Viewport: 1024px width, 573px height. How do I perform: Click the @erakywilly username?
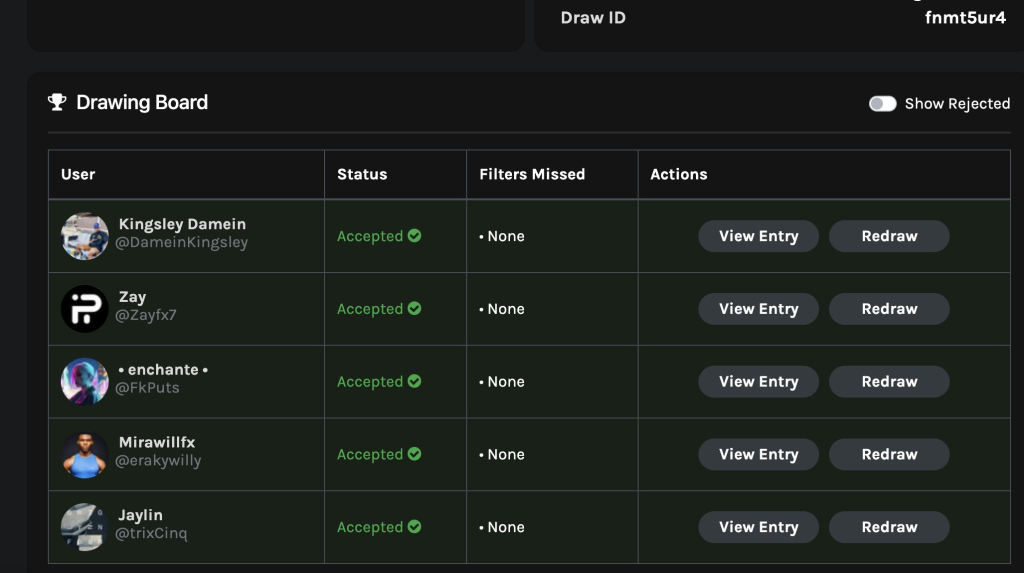tap(159, 461)
